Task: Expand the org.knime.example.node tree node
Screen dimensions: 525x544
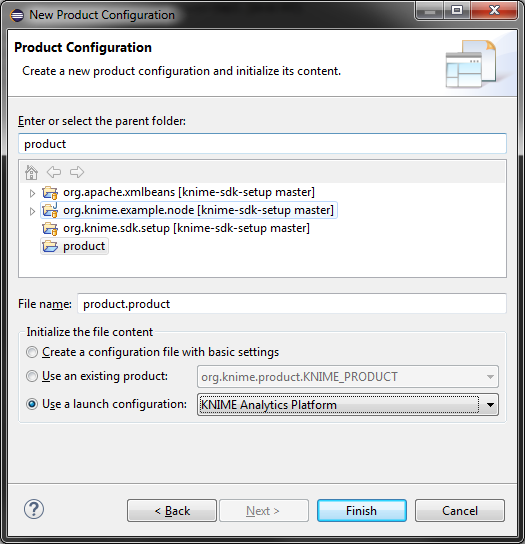Action: 32,211
